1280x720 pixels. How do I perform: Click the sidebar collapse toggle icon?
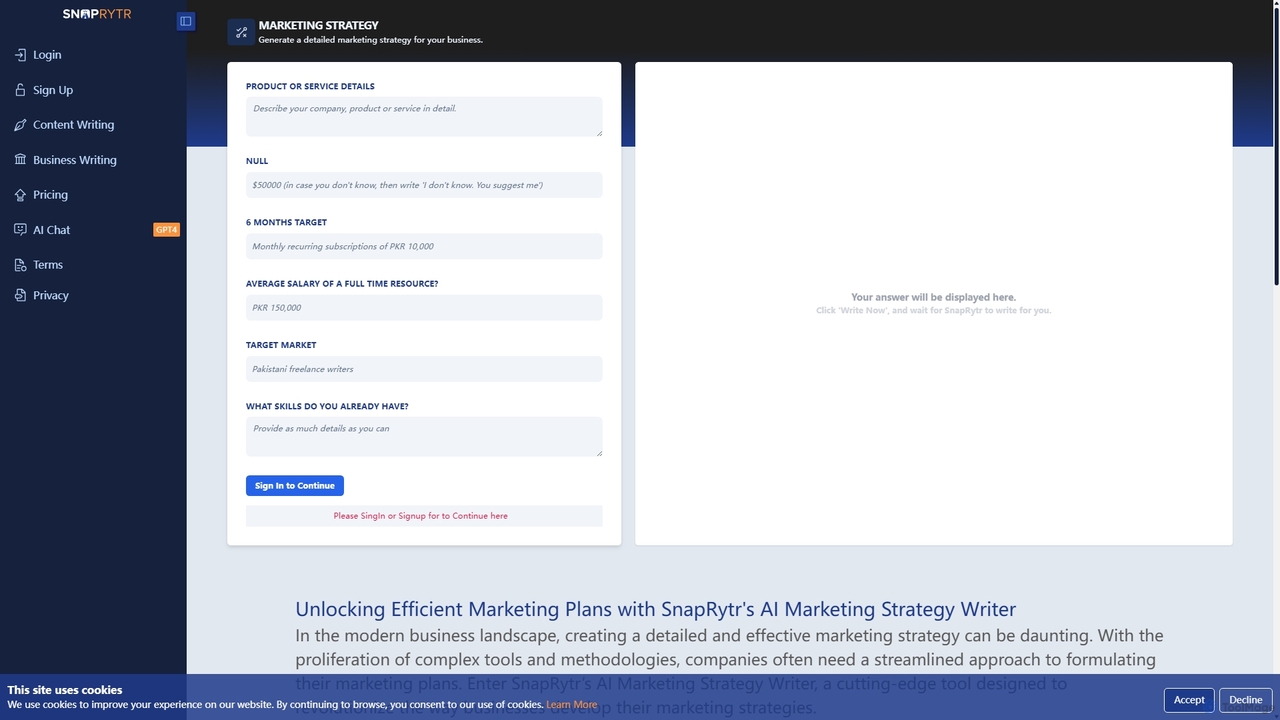click(x=185, y=21)
